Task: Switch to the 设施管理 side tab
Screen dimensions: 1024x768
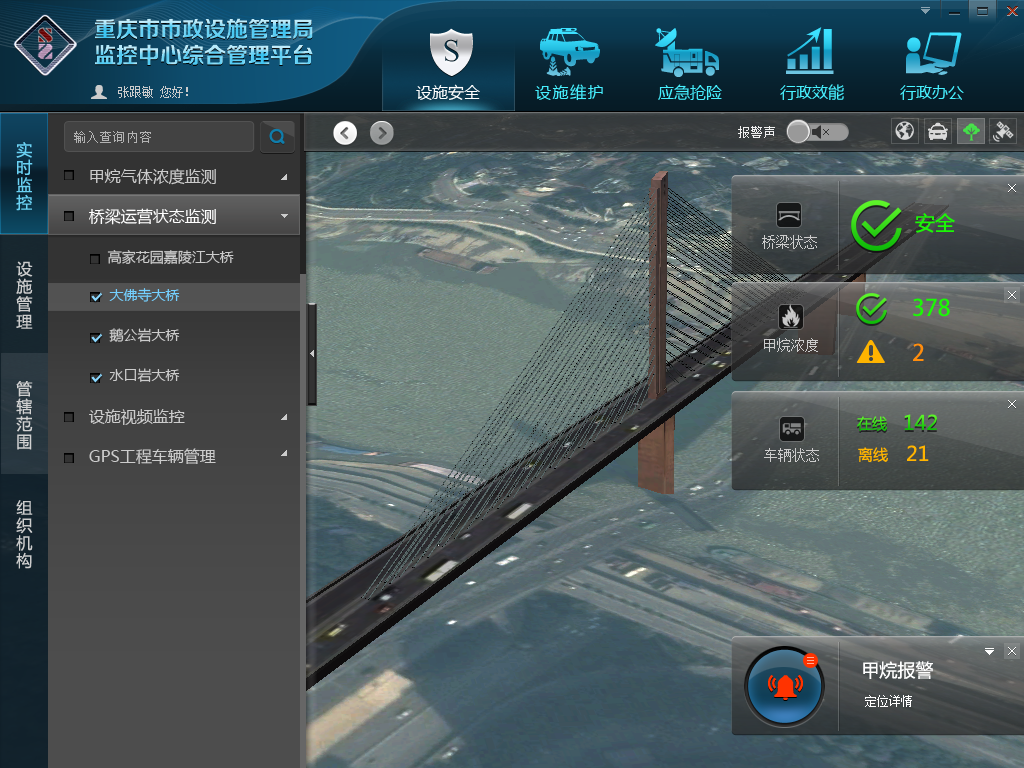Action: 24,296
